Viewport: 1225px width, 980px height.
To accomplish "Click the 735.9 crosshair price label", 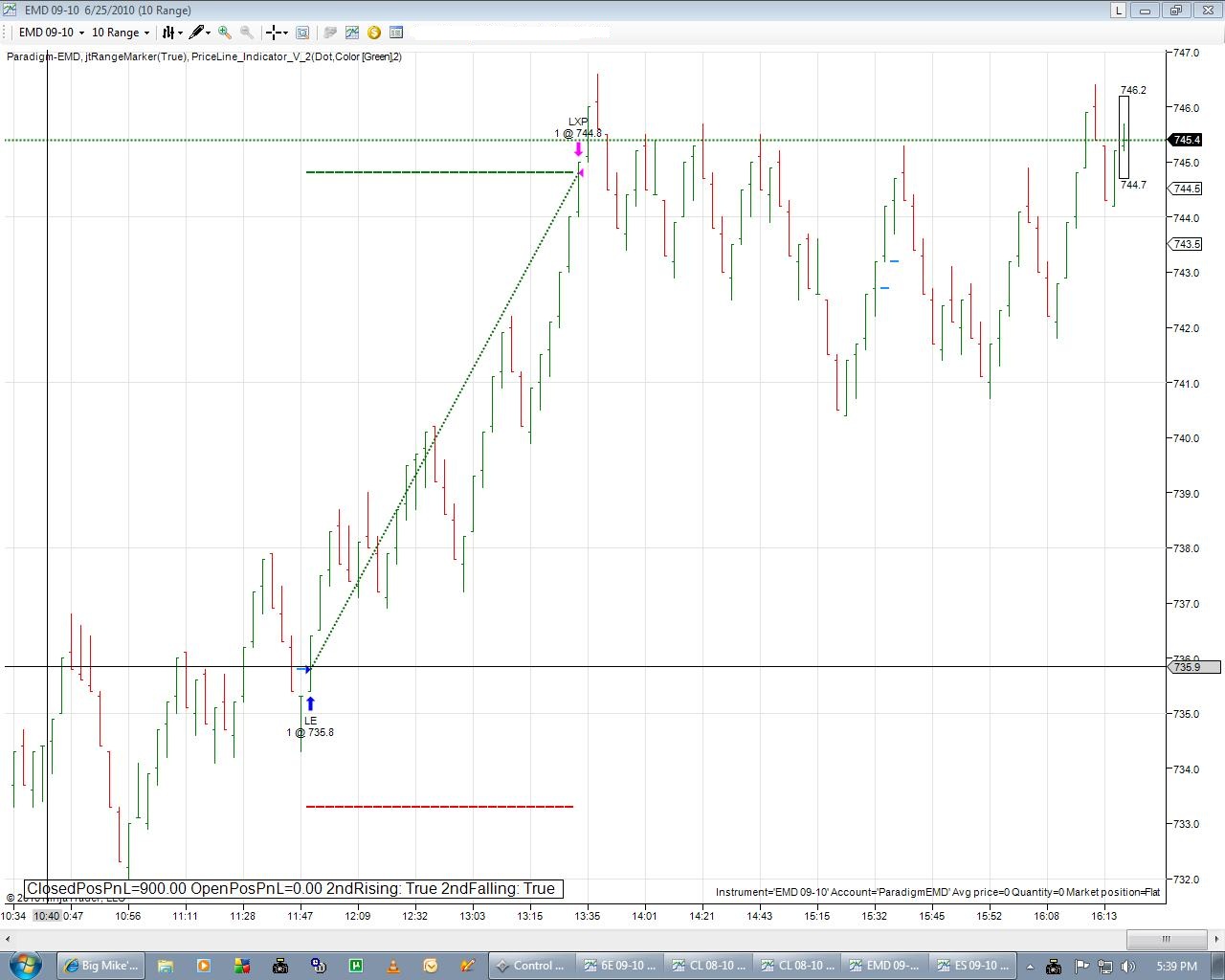I will coord(1194,667).
